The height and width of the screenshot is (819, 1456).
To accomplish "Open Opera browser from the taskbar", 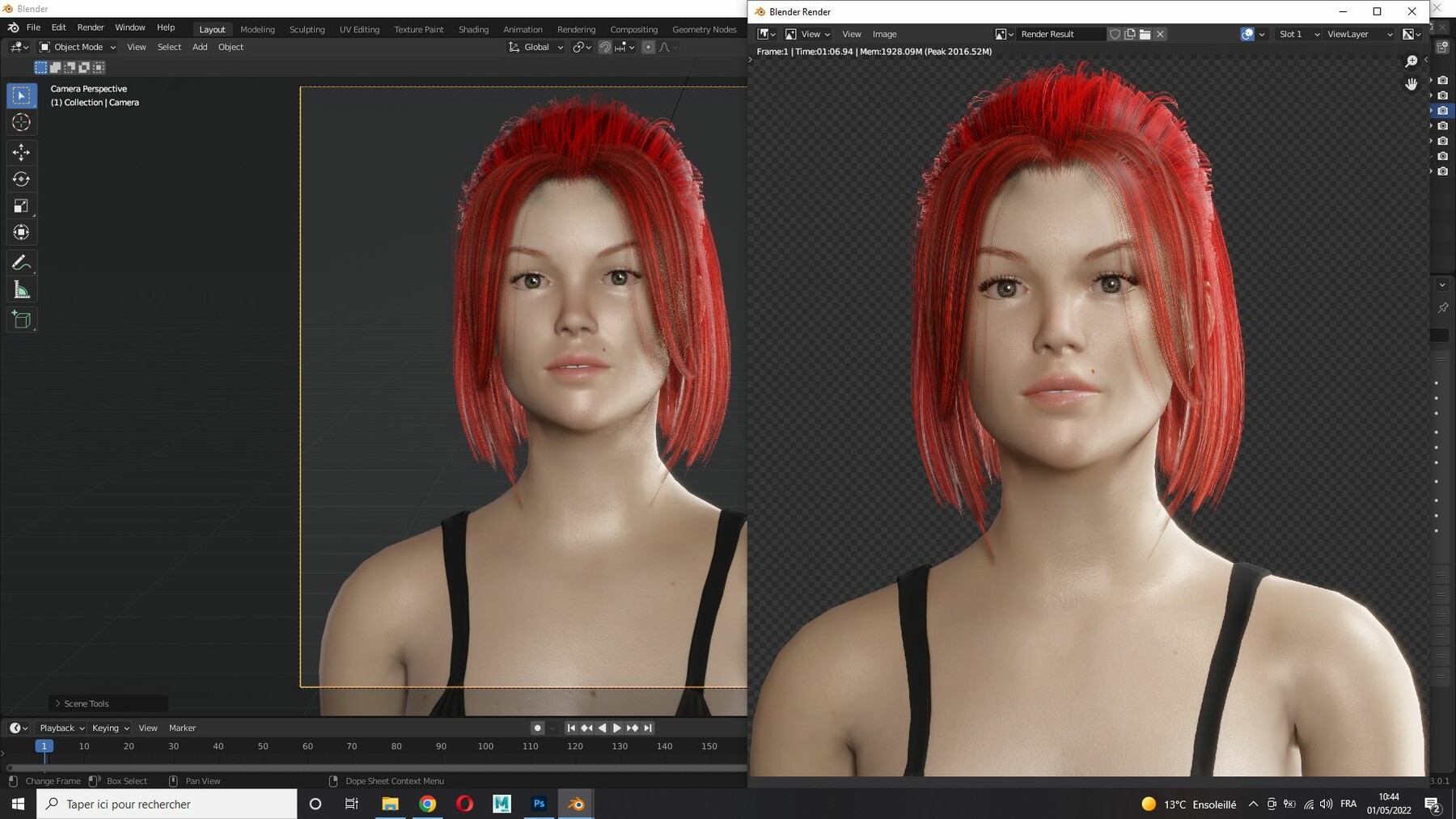I will point(464,804).
